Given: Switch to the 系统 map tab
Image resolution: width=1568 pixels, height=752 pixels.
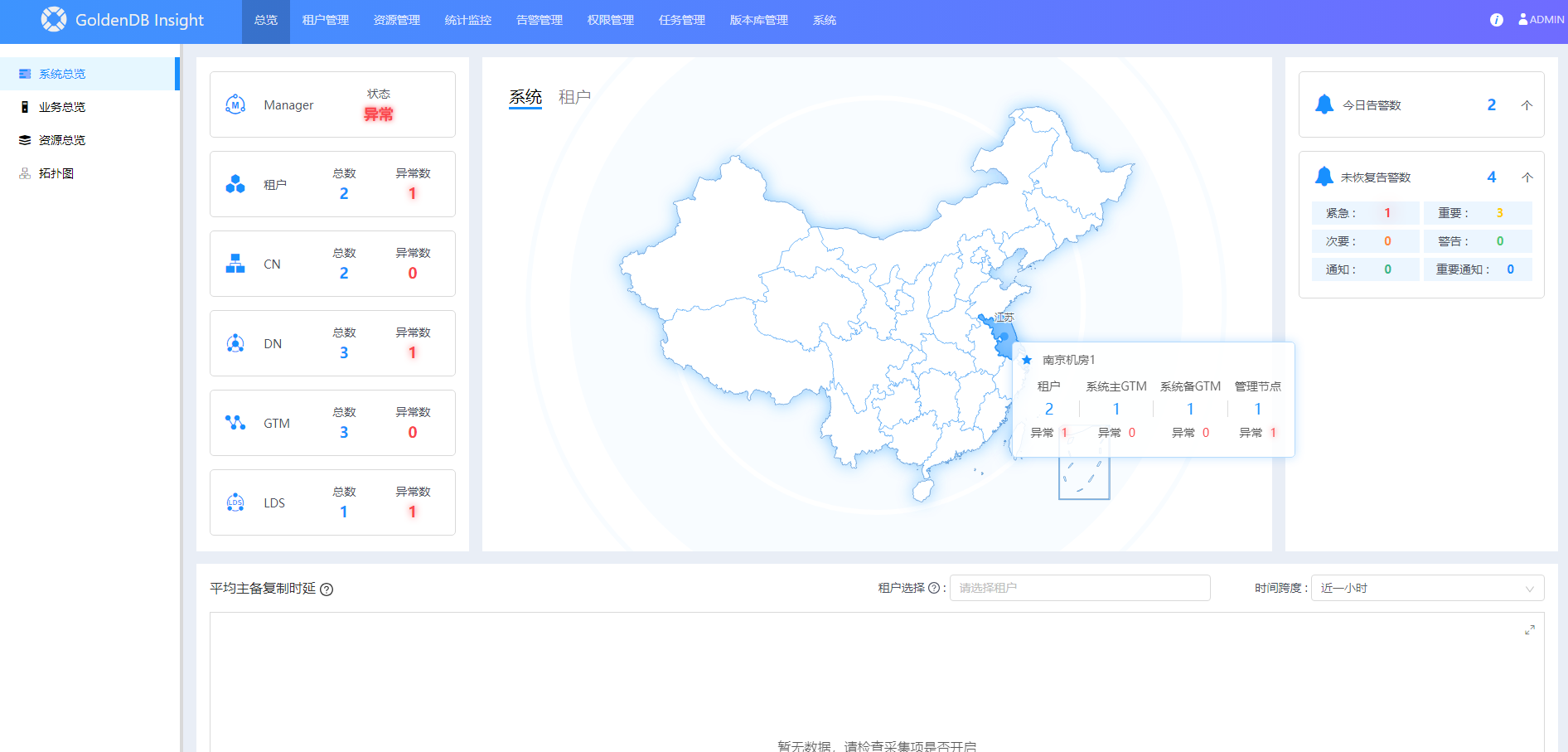Looking at the screenshot, I should point(525,98).
